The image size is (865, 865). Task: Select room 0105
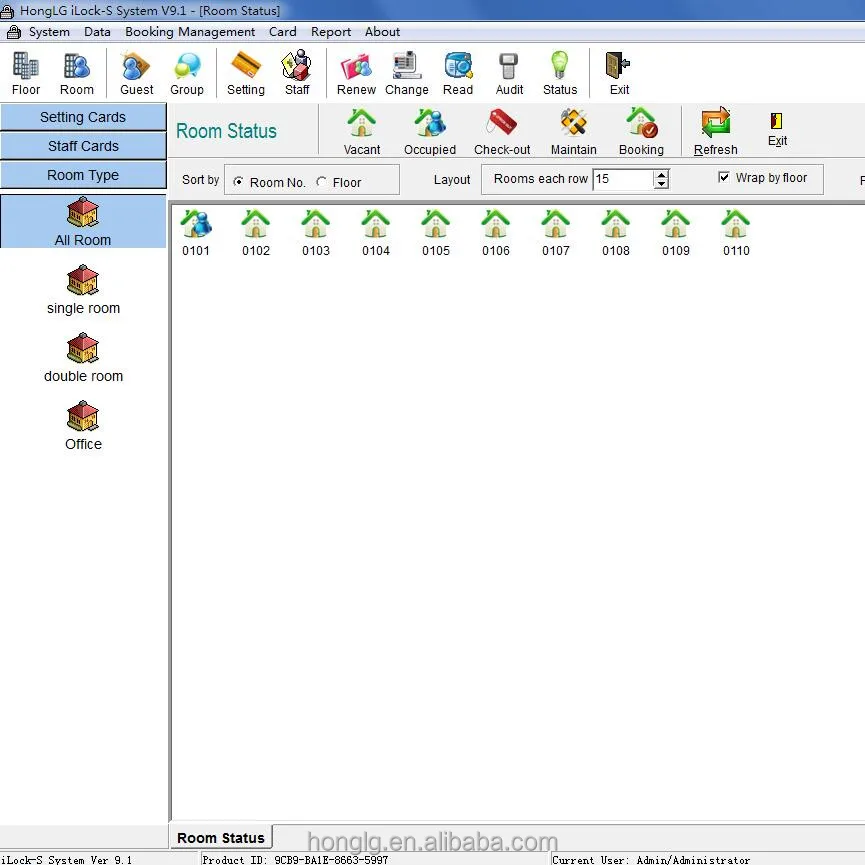[436, 233]
